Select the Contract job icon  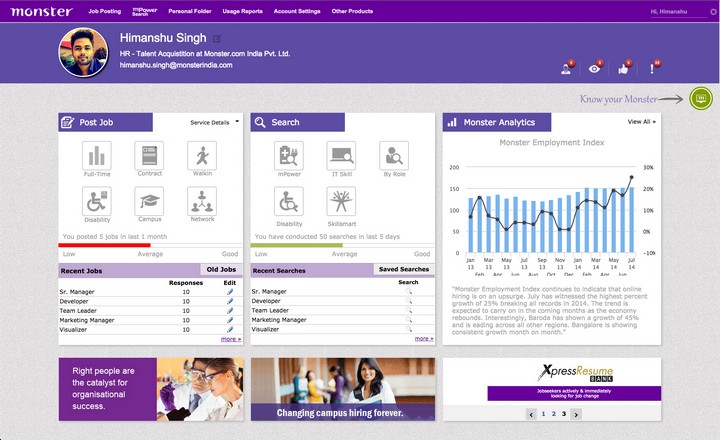pyautogui.click(x=149, y=156)
